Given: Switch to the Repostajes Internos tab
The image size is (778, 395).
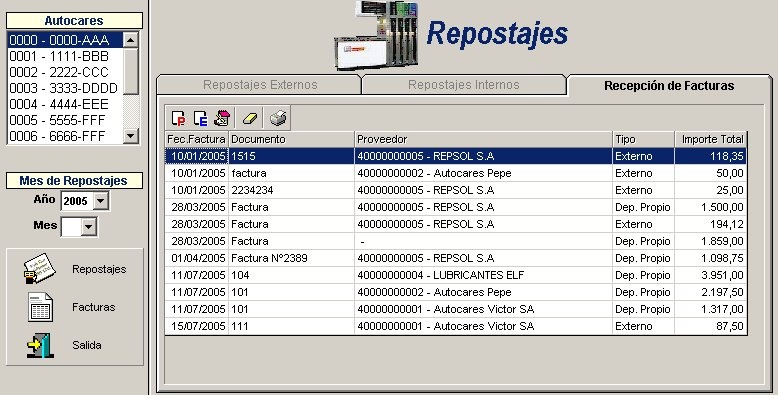Looking at the screenshot, I should (463, 85).
